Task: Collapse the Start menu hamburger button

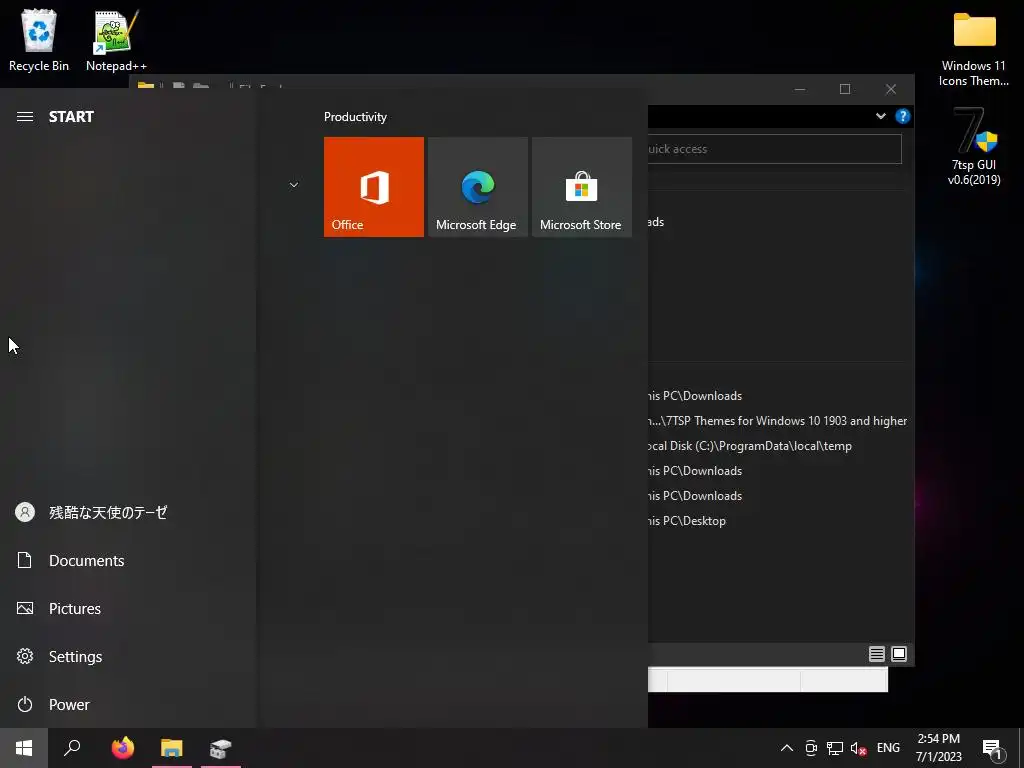Action: [x=25, y=116]
